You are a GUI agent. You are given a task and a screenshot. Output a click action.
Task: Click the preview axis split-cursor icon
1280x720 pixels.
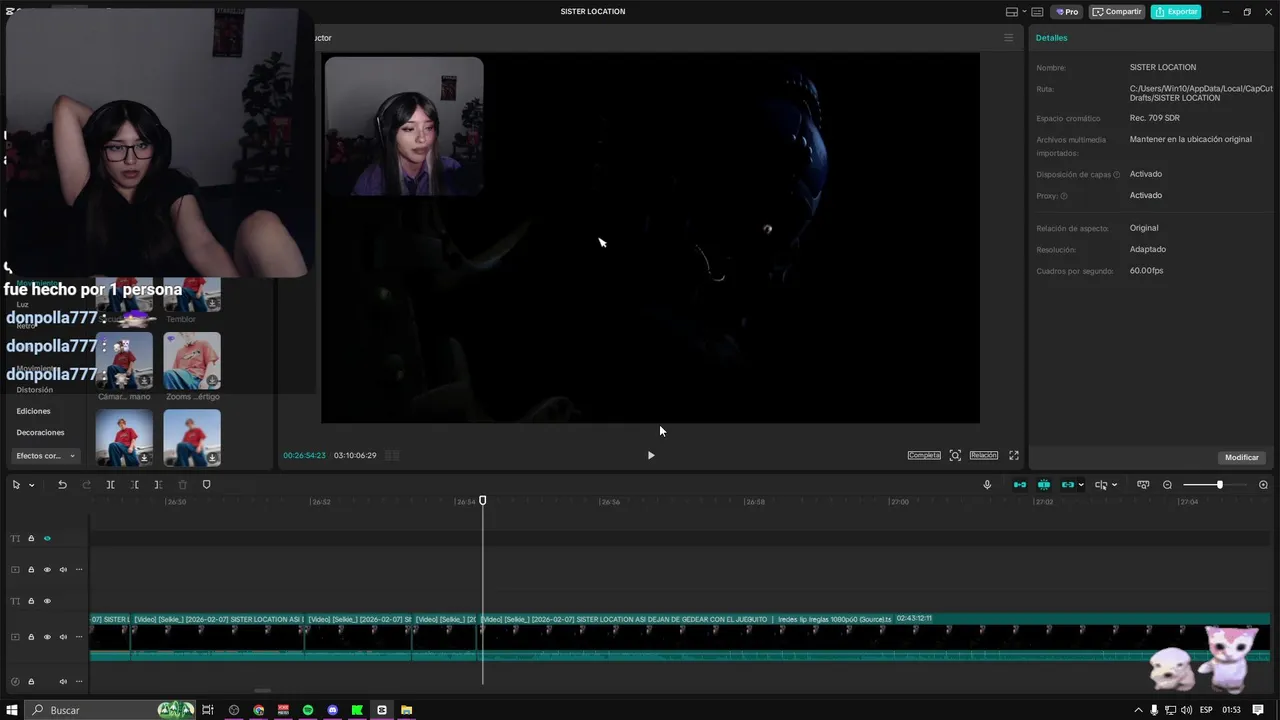1101,485
